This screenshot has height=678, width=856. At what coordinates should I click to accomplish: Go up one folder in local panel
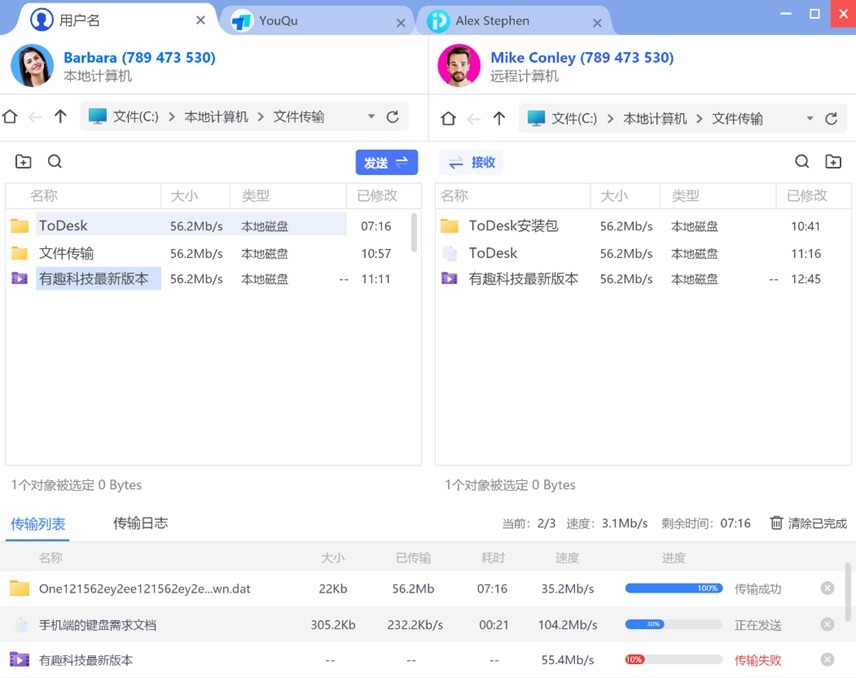coord(60,117)
